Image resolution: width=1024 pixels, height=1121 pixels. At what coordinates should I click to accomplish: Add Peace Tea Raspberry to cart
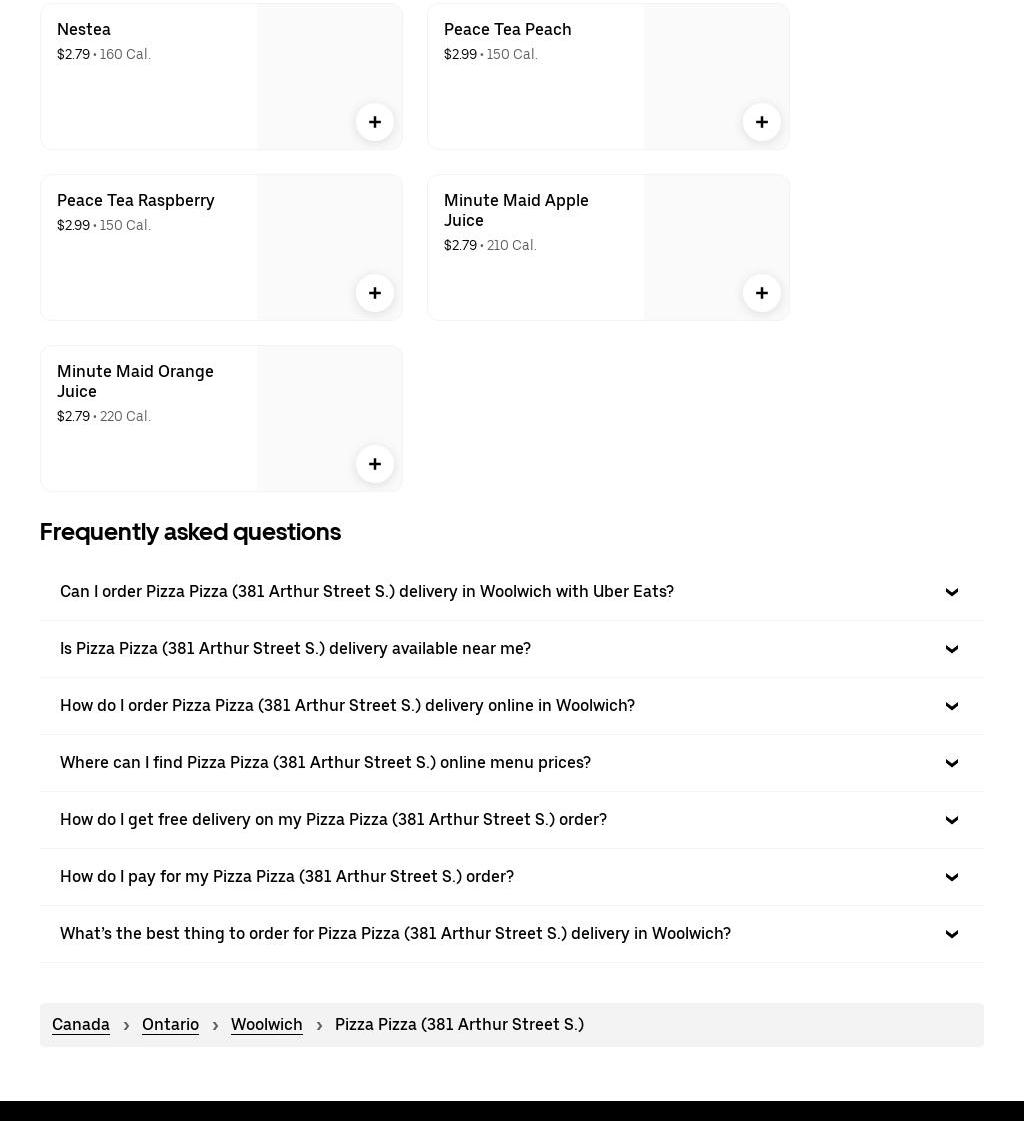(x=375, y=293)
